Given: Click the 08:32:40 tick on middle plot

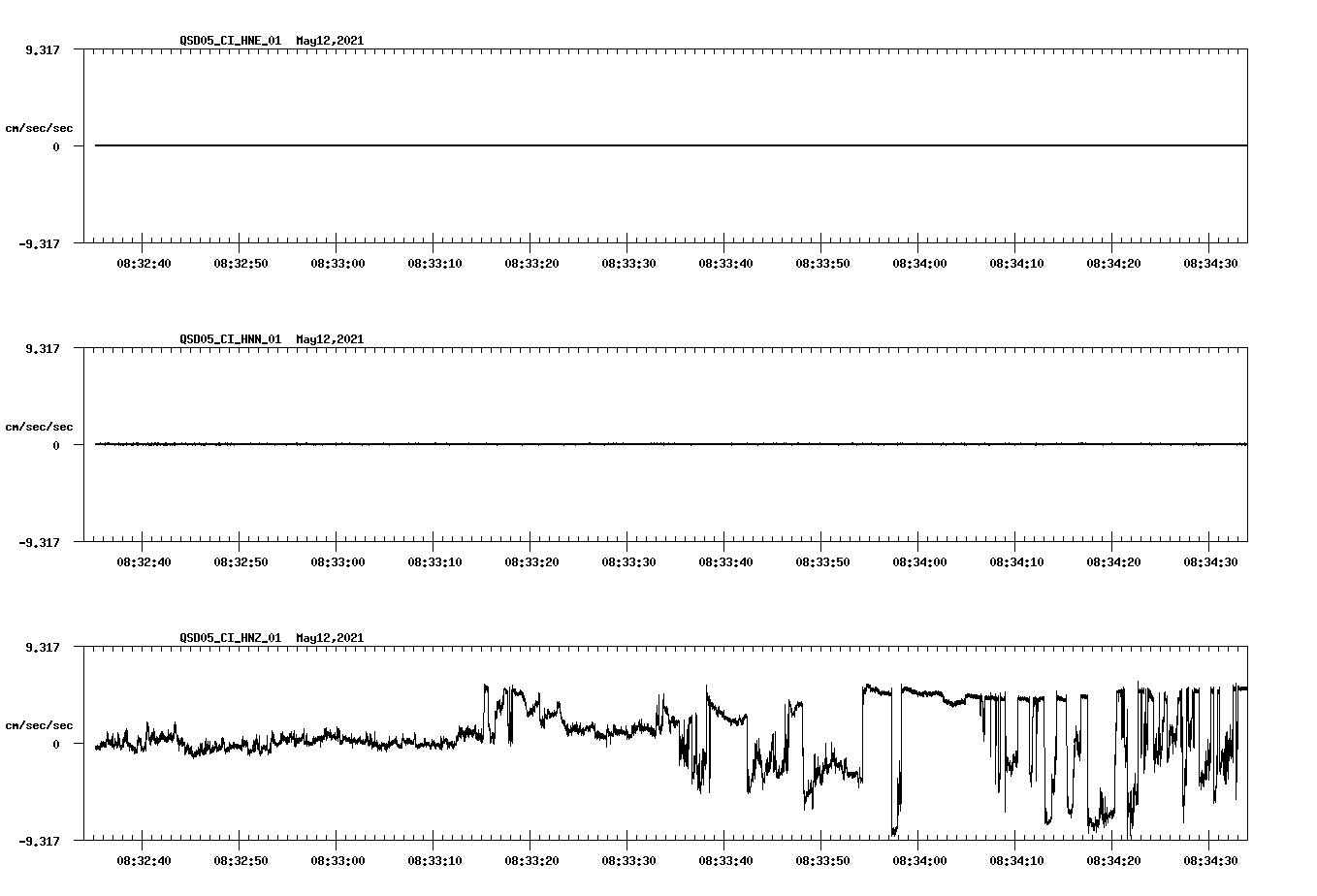Looking at the screenshot, I should click(144, 560).
